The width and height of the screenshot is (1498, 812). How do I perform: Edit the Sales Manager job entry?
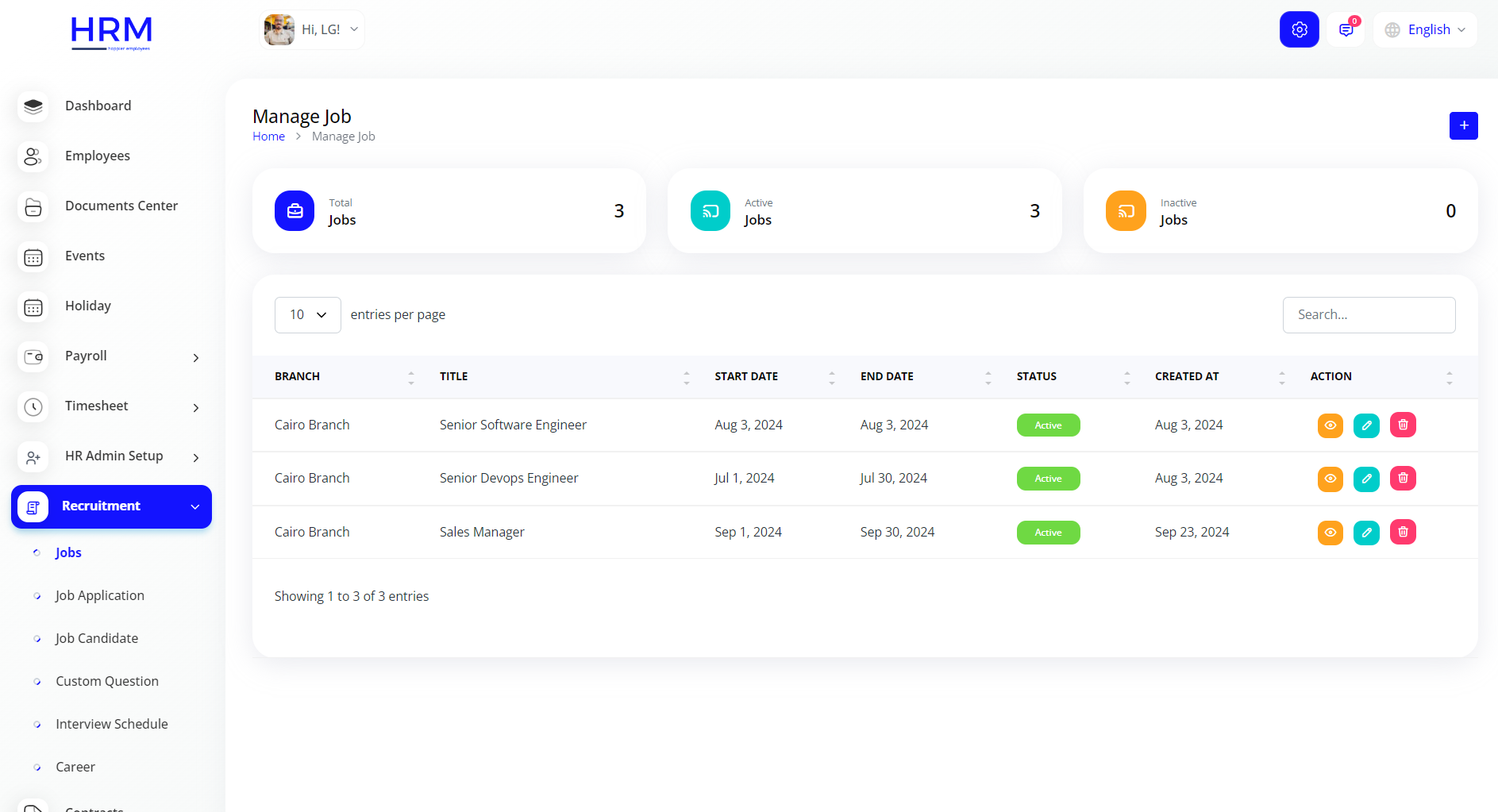click(x=1366, y=532)
